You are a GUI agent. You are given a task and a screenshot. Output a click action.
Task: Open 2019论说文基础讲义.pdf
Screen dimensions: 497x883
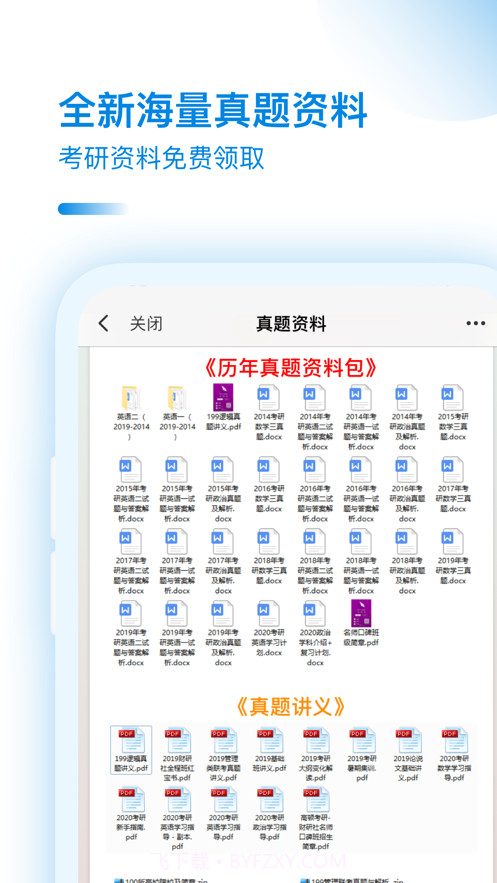408,755
